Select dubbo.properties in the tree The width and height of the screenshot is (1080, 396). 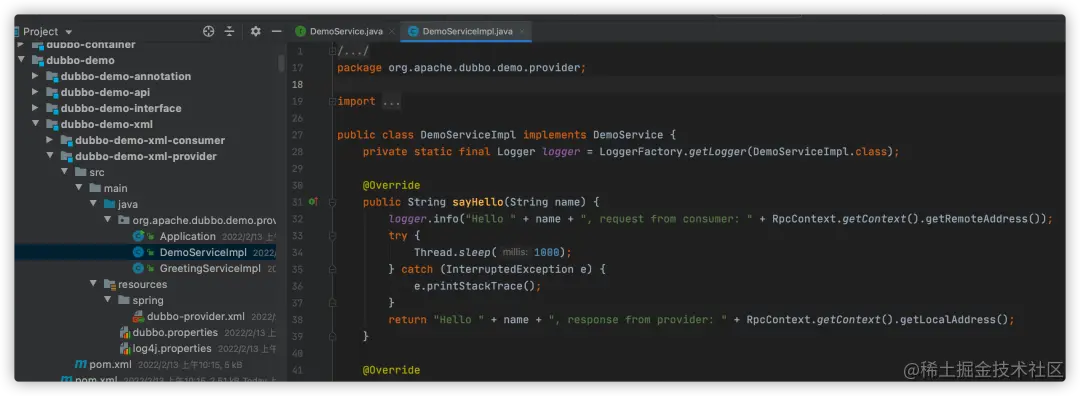(175, 333)
